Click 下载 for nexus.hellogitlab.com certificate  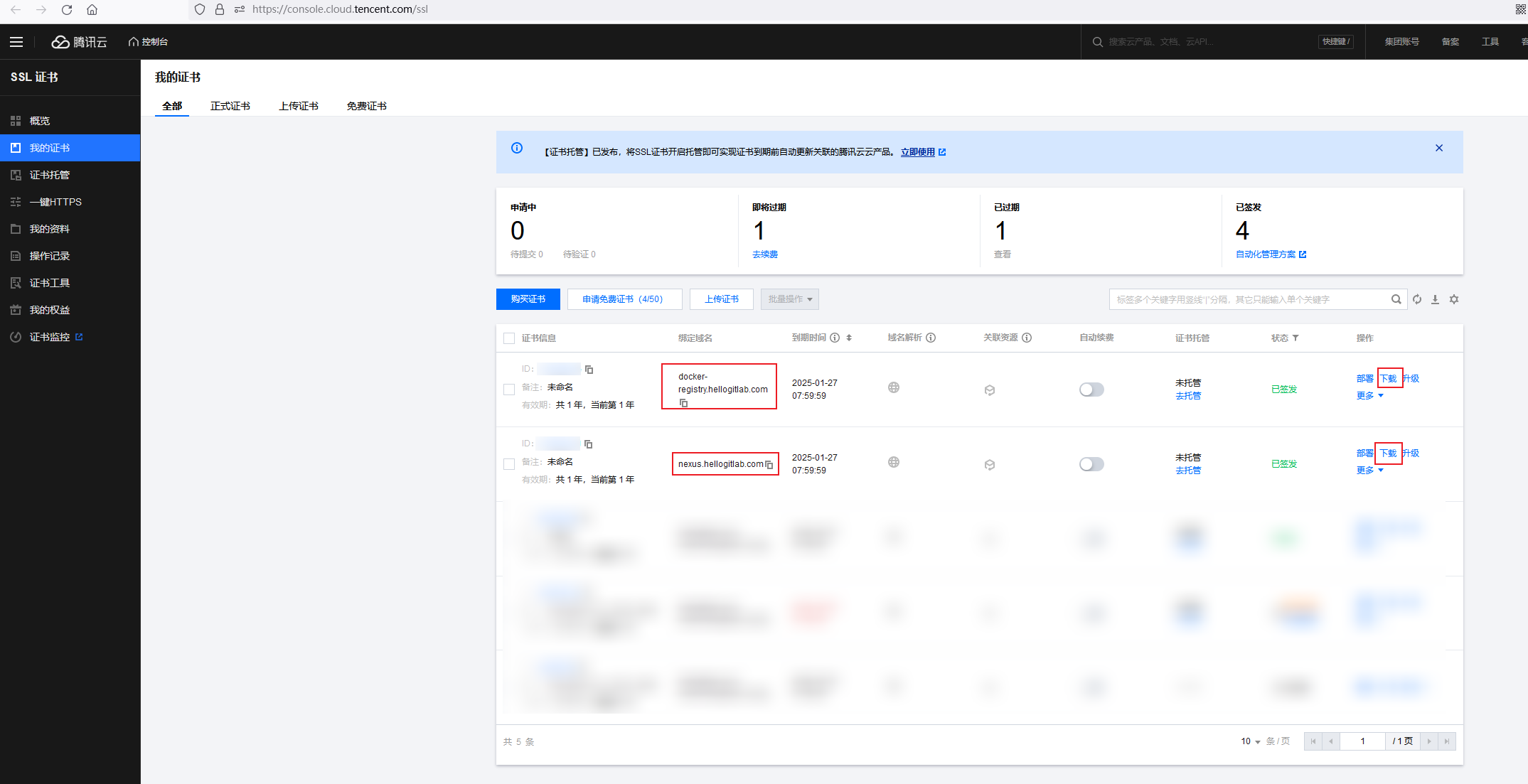point(1389,453)
